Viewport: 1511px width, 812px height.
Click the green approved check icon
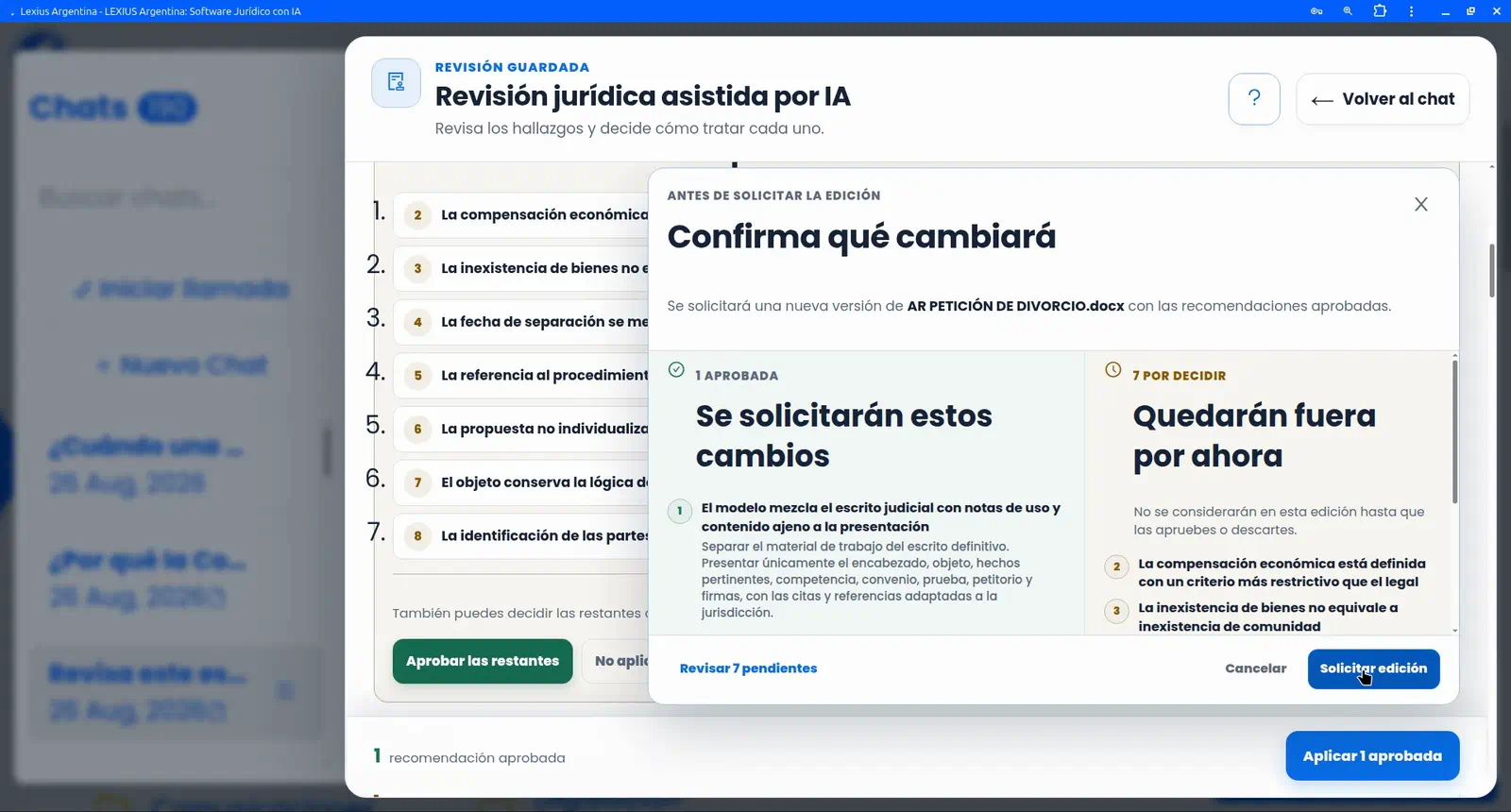pos(676,369)
